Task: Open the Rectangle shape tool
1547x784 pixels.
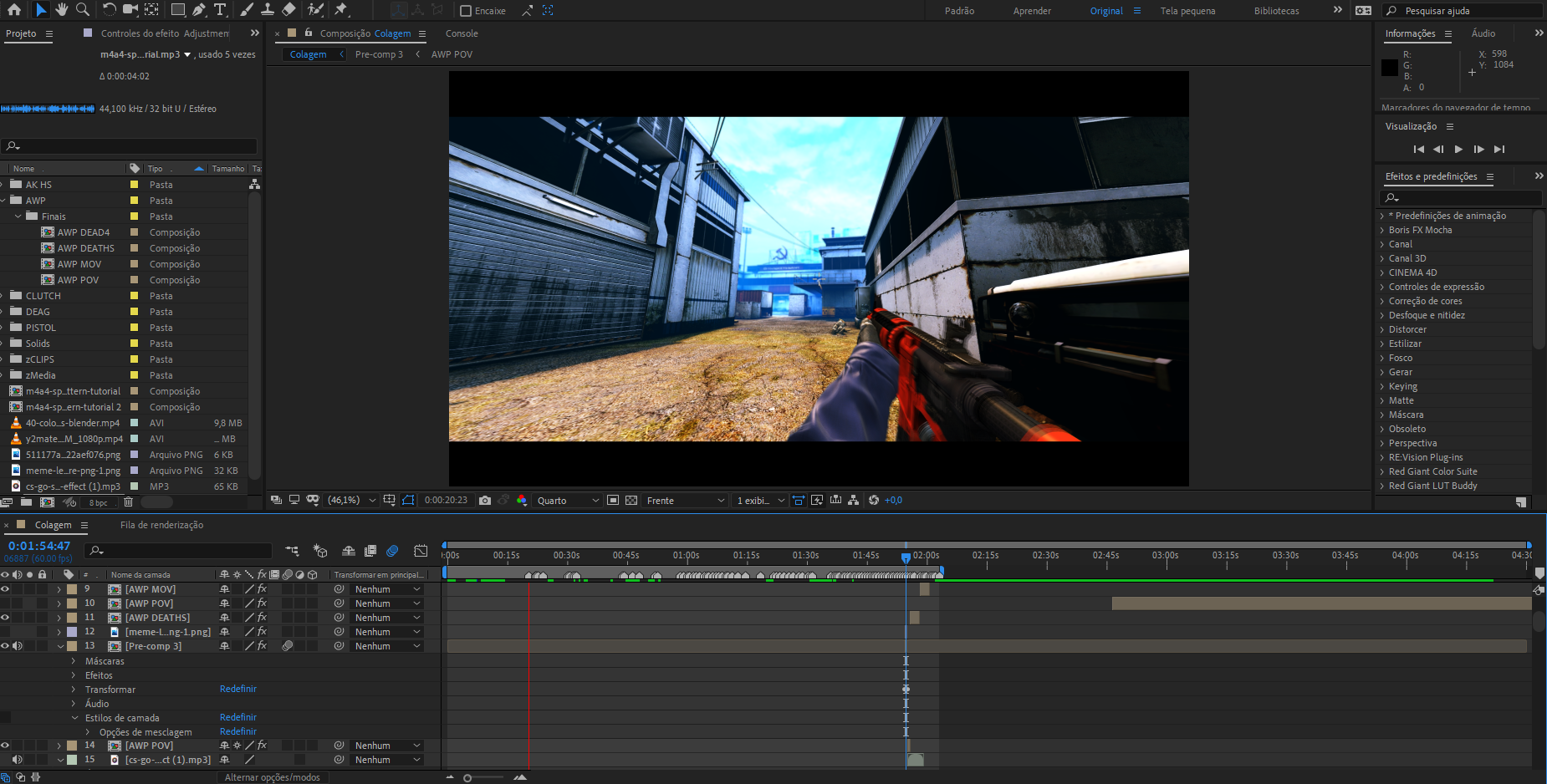Action: (x=177, y=10)
